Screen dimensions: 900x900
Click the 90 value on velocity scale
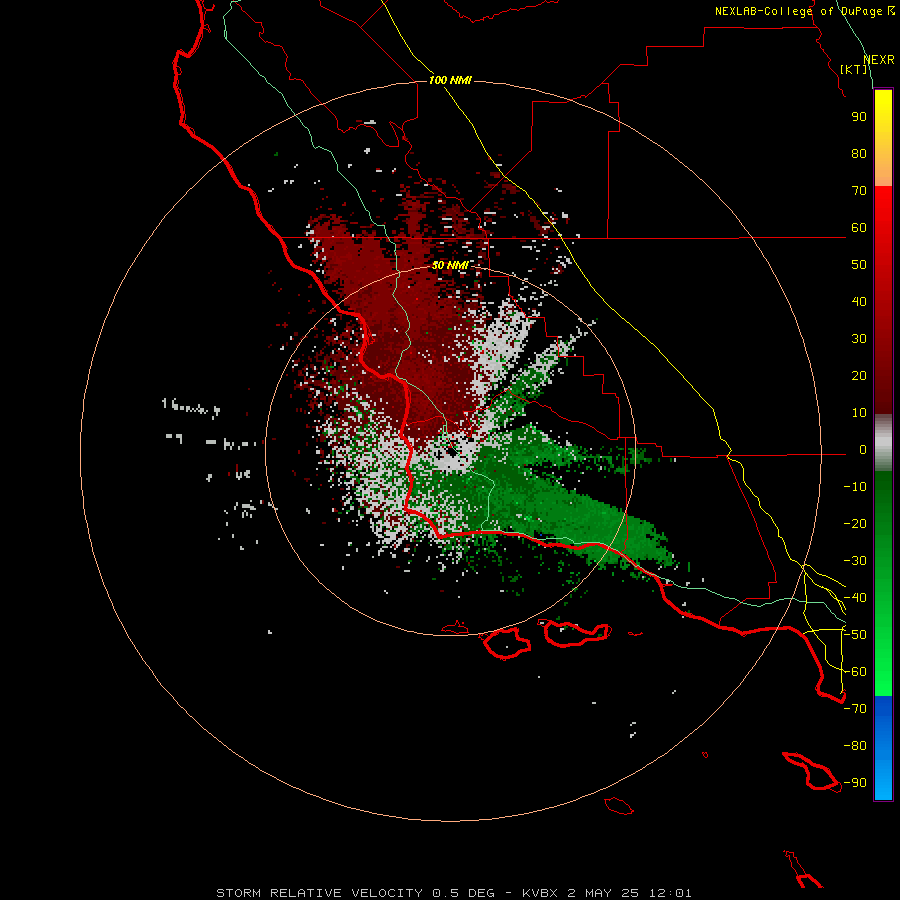pos(859,117)
